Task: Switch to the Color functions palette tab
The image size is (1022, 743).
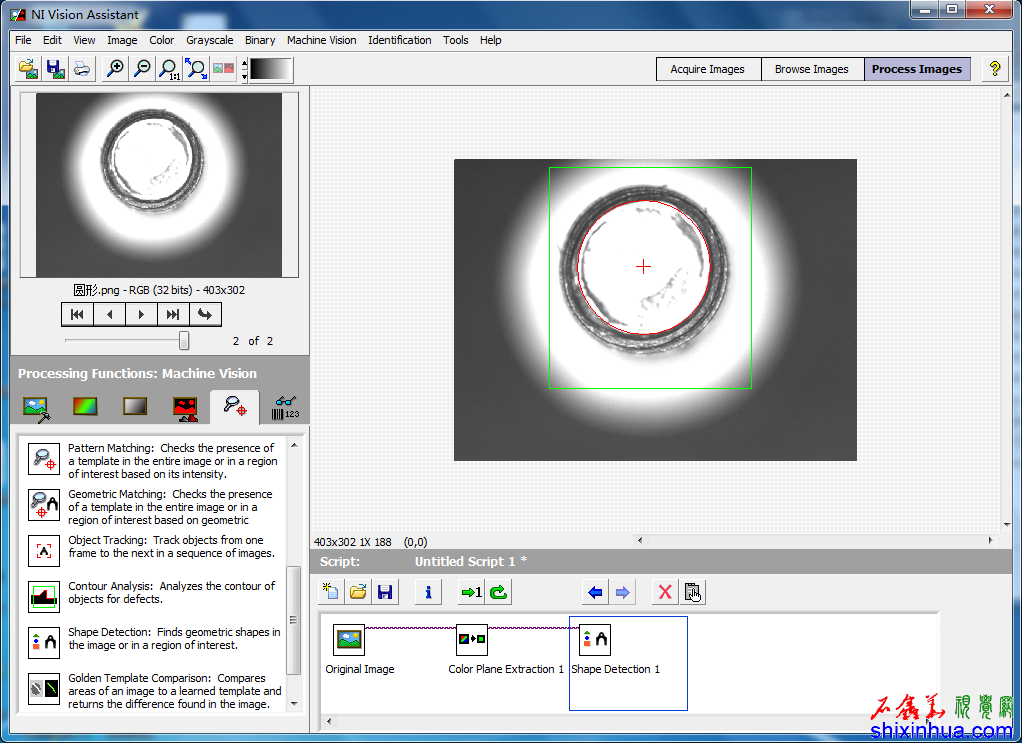Action: coord(85,407)
